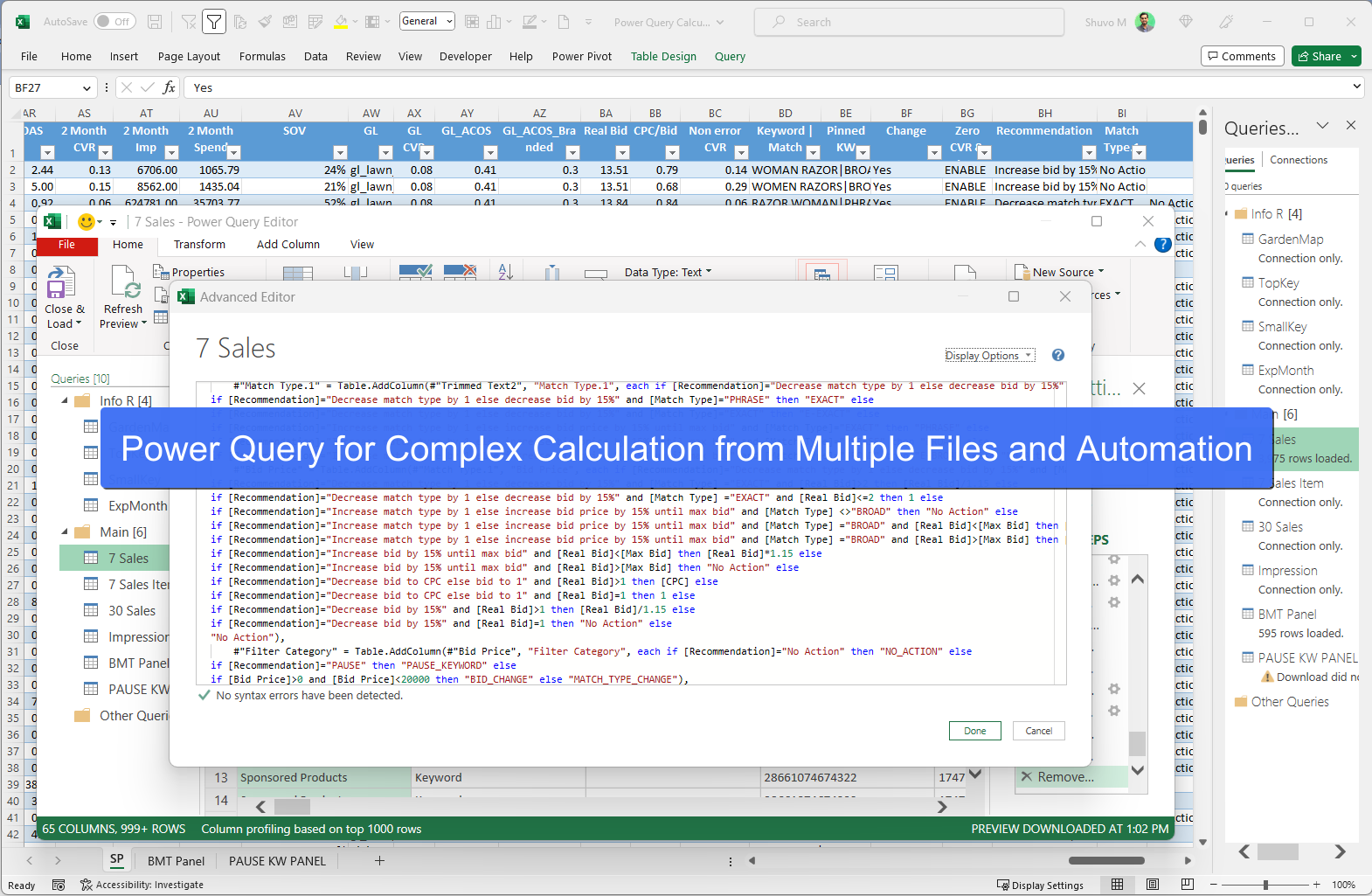Select Normal view in status bar
1372x896 pixels.
coord(1117,885)
